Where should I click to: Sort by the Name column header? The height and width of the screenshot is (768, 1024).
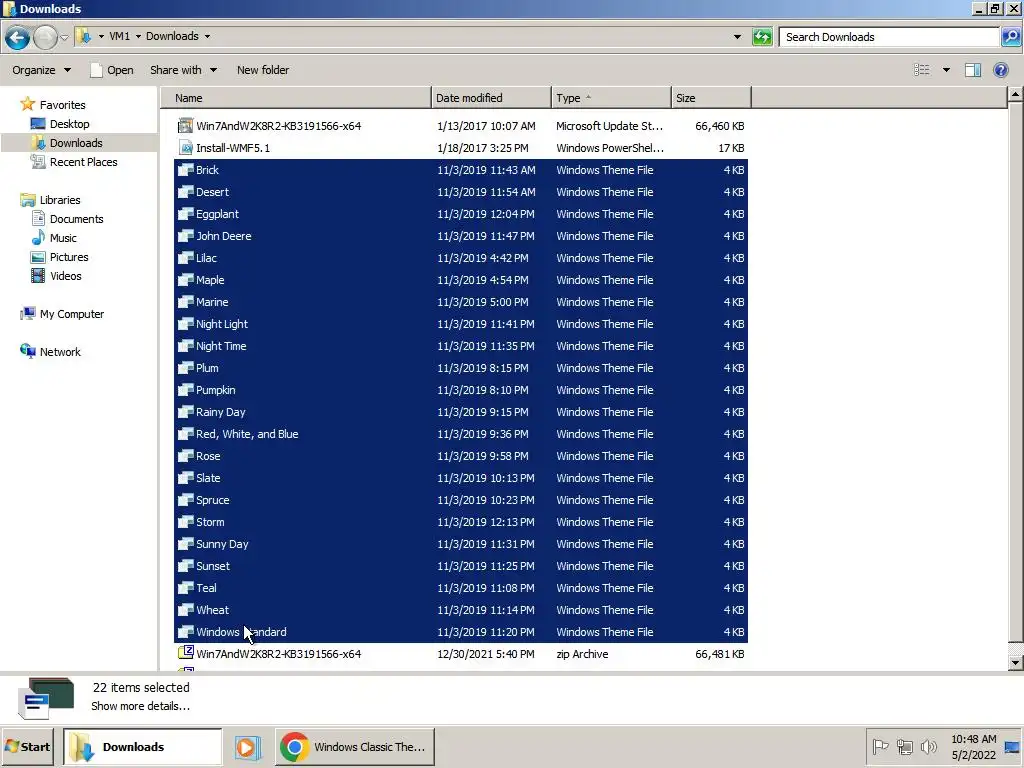point(296,98)
